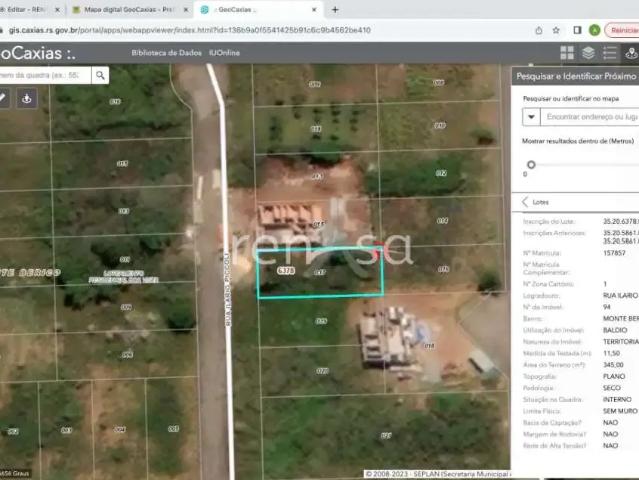
Task: Open the legend list icon
Action: [609, 53]
